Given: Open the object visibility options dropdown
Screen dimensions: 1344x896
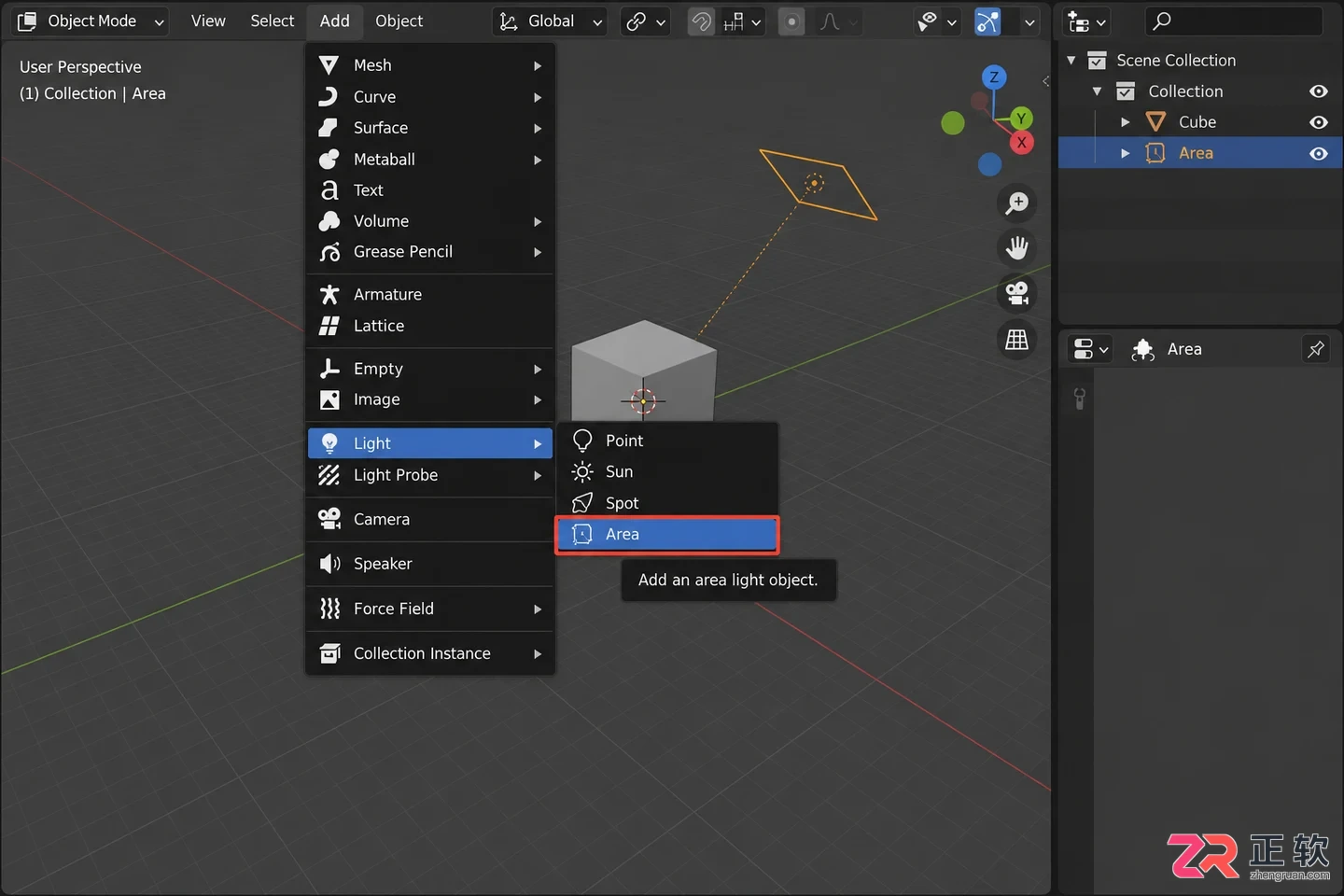Looking at the screenshot, I should click(936, 21).
